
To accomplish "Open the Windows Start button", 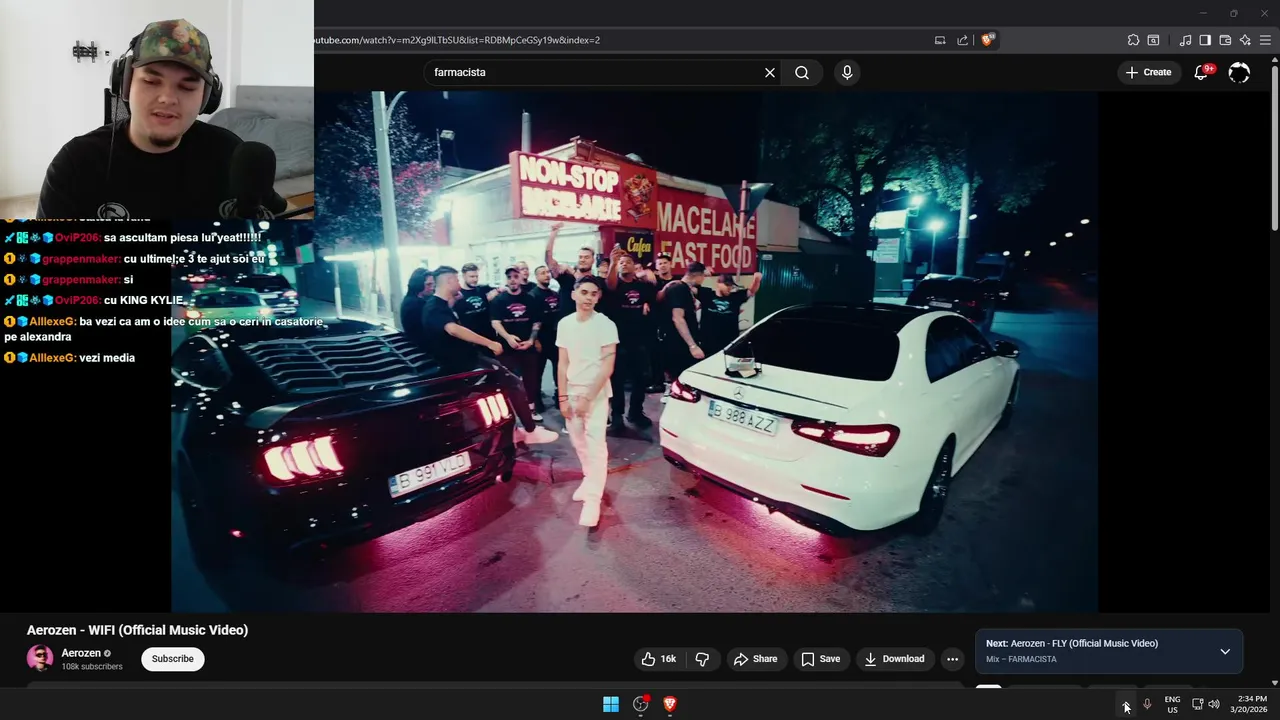I will [x=611, y=704].
